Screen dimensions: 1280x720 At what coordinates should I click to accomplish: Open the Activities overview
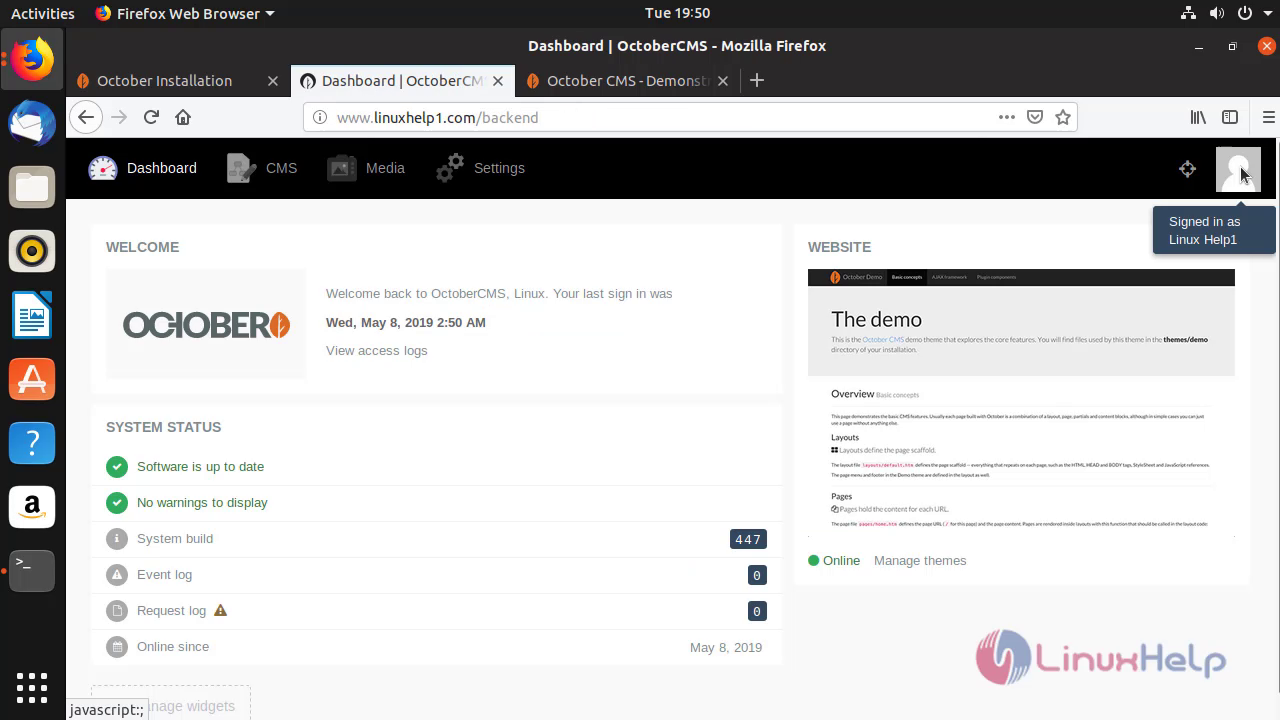pyautogui.click(x=43, y=13)
